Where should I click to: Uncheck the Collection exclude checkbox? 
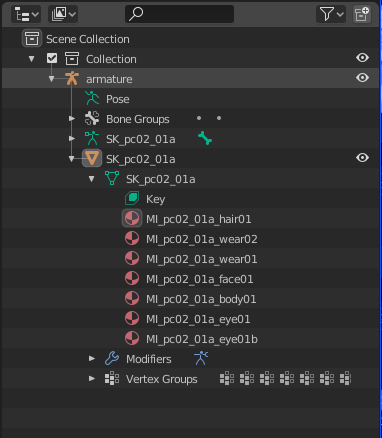point(52,59)
